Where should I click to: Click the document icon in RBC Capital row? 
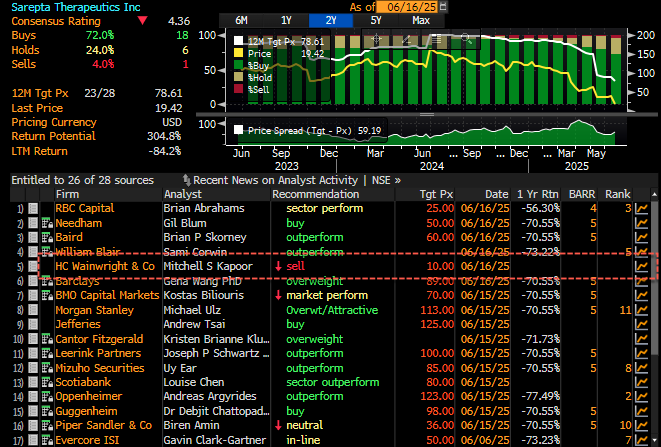[x=33, y=208]
